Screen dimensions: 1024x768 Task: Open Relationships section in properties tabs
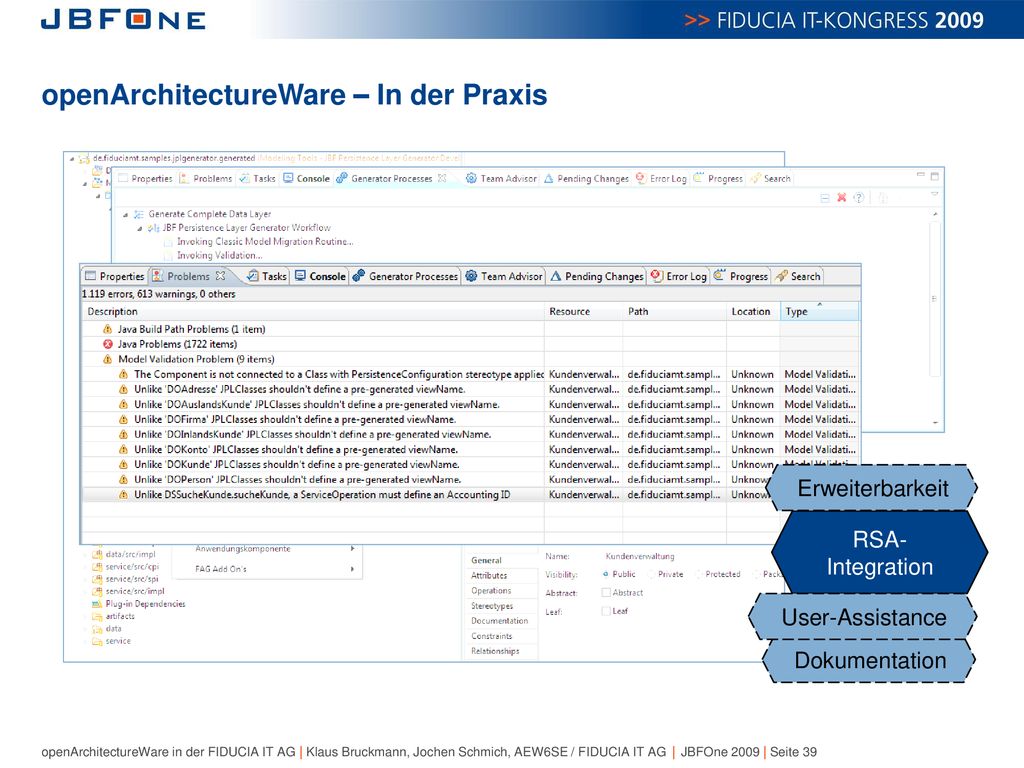[x=495, y=651]
